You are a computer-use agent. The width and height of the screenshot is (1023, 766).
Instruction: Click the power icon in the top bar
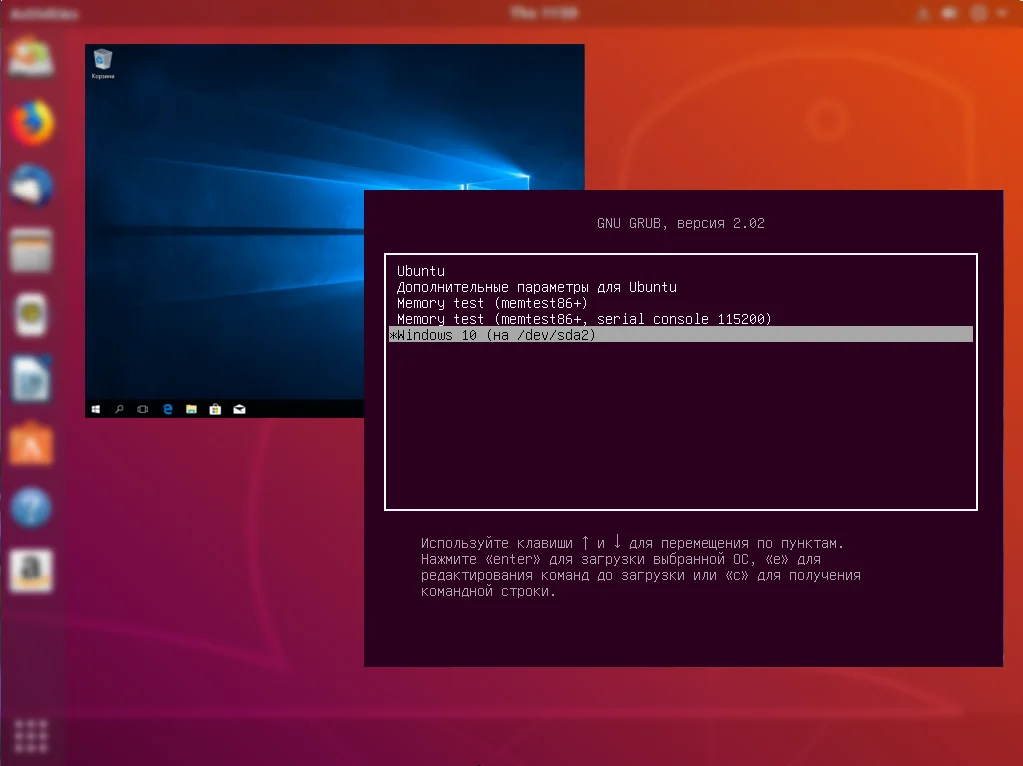979,13
